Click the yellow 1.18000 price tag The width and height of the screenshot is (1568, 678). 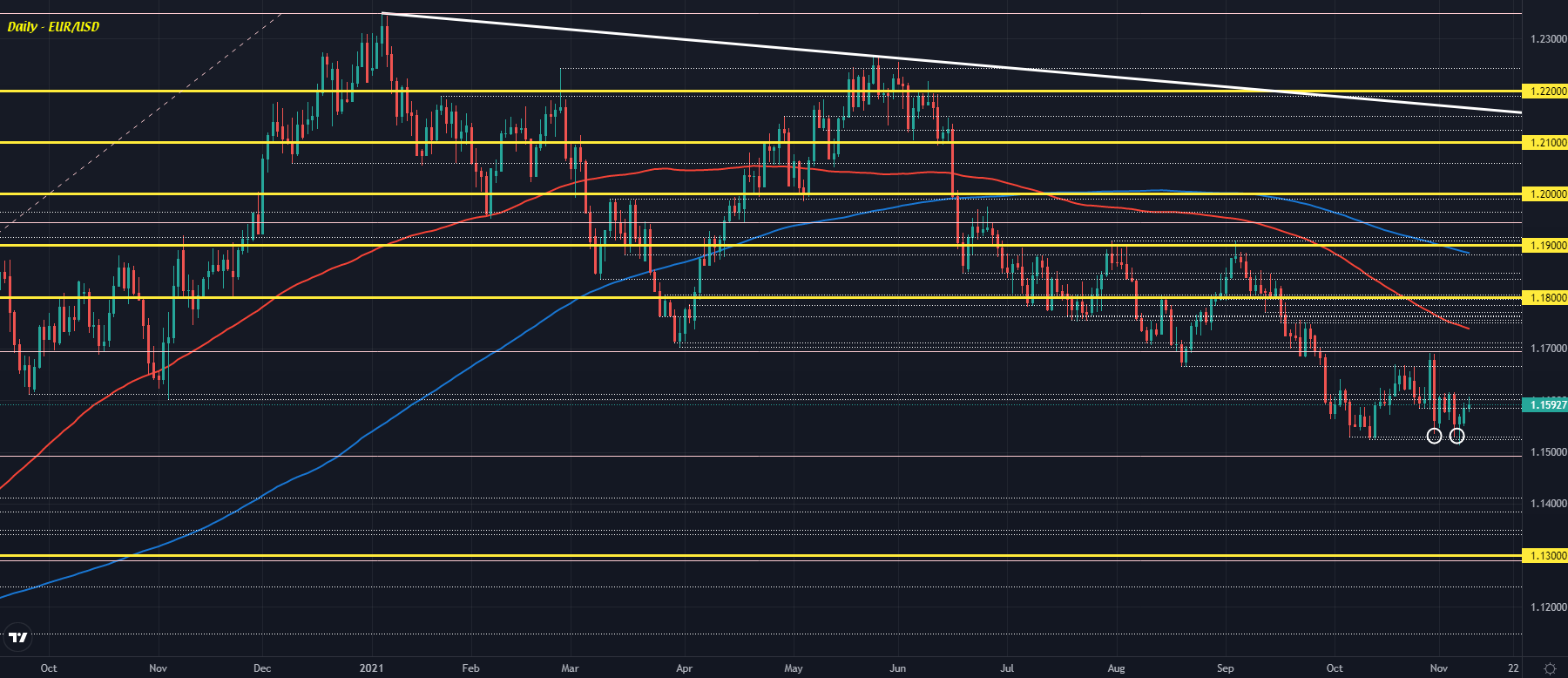[x=1544, y=298]
